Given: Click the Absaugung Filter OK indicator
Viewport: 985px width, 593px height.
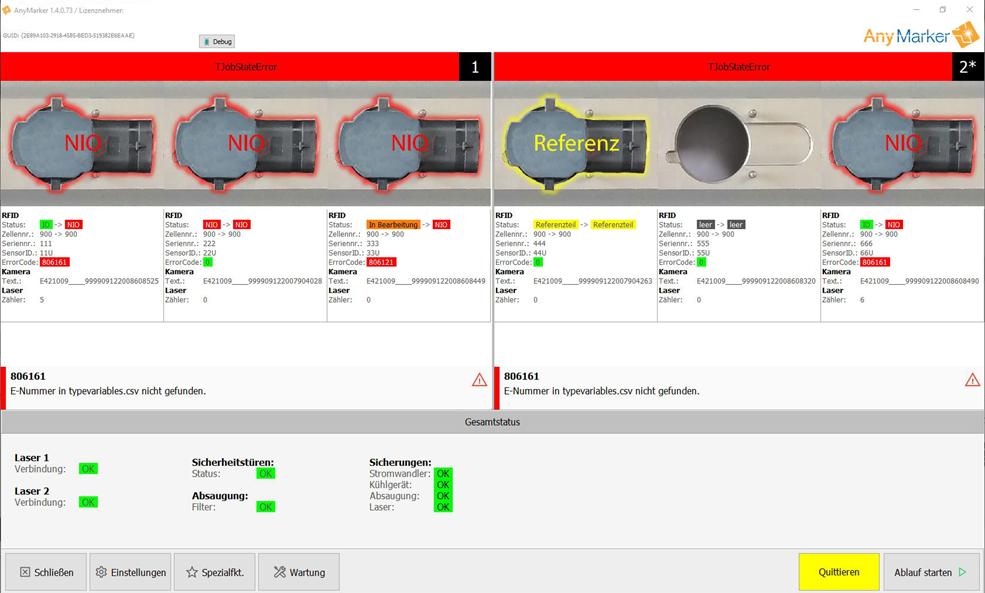Looking at the screenshot, I should click(265, 507).
